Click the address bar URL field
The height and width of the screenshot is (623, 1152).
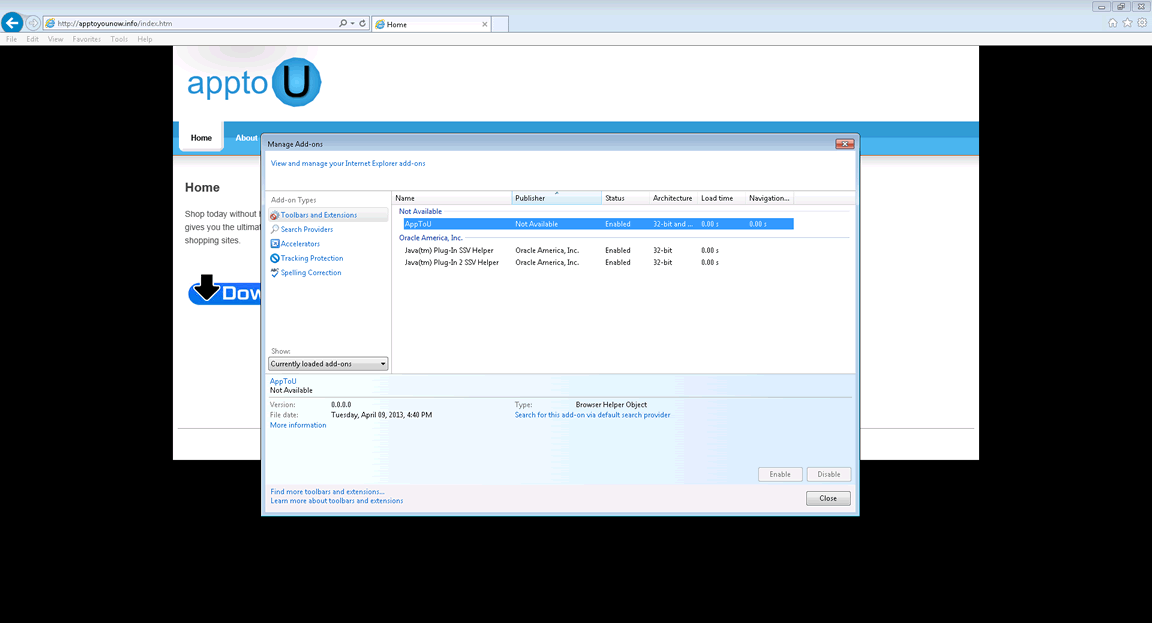pos(190,23)
